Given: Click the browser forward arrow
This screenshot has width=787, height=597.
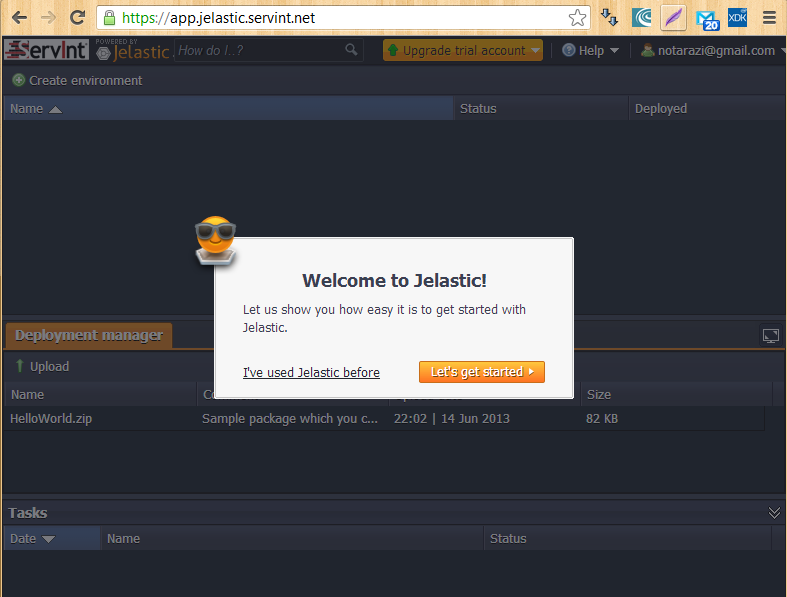Looking at the screenshot, I should (x=48, y=18).
